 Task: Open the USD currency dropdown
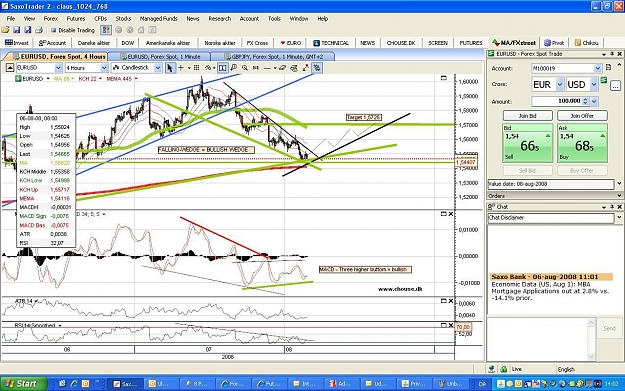coord(594,84)
